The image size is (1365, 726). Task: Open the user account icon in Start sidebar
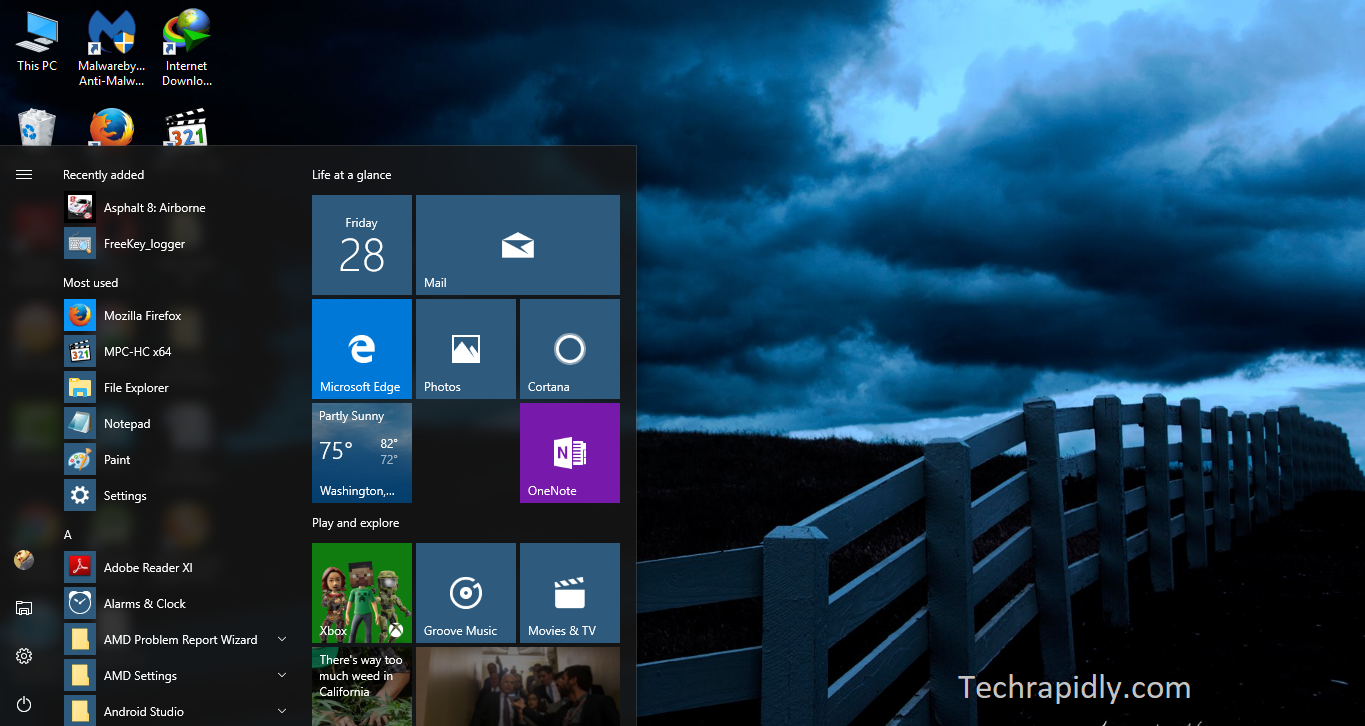pos(24,560)
